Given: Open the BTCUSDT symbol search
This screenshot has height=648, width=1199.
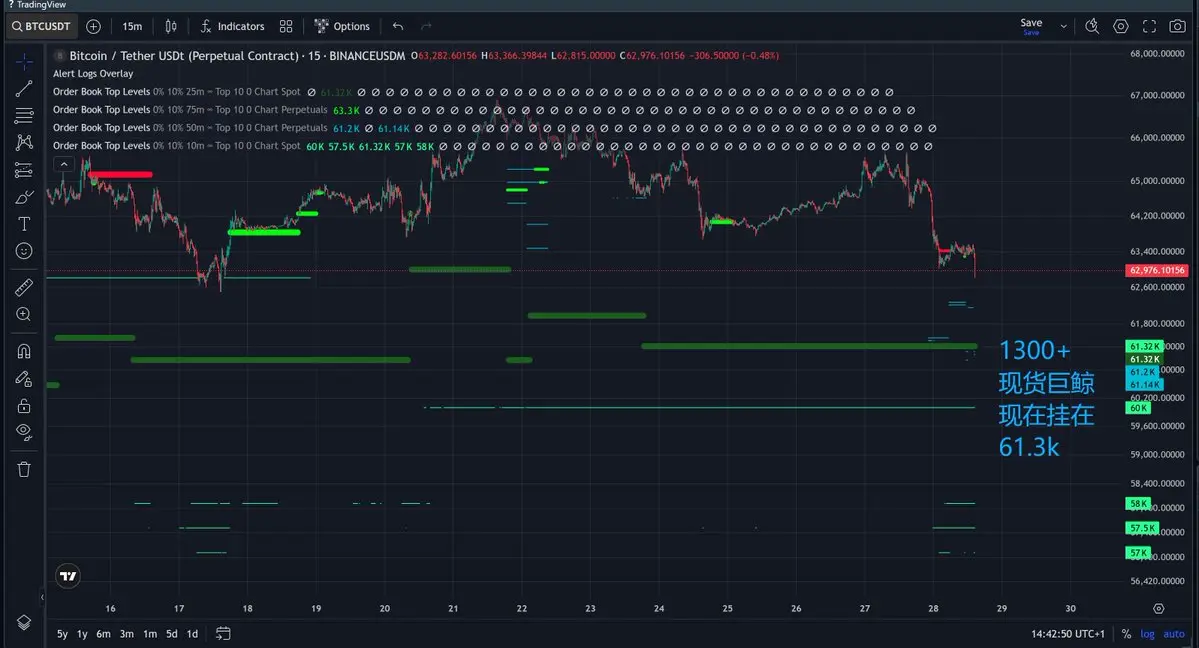Looking at the screenshot, I should pos(41,26).
